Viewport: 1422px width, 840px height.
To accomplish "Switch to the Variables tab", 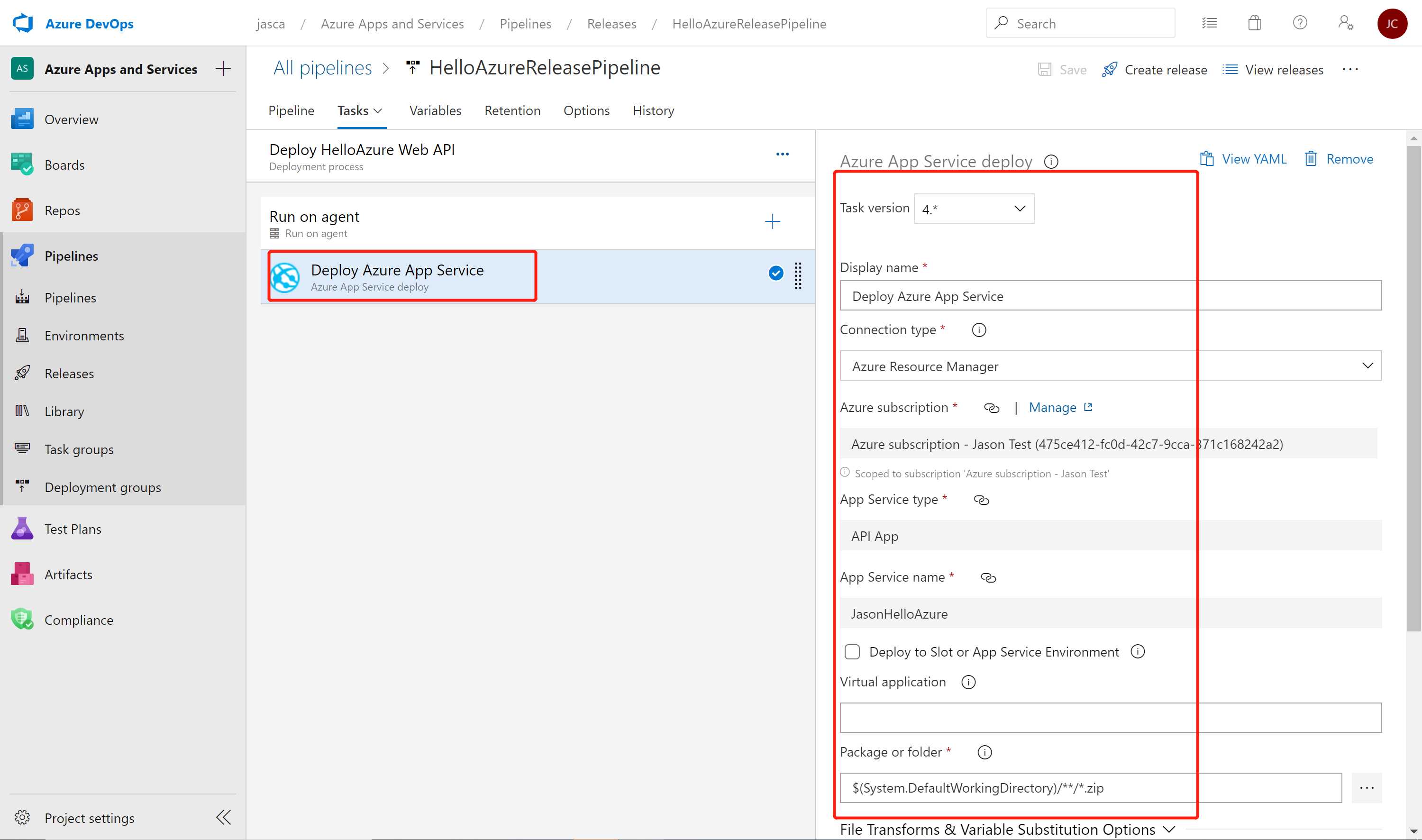I will point(435,110).
